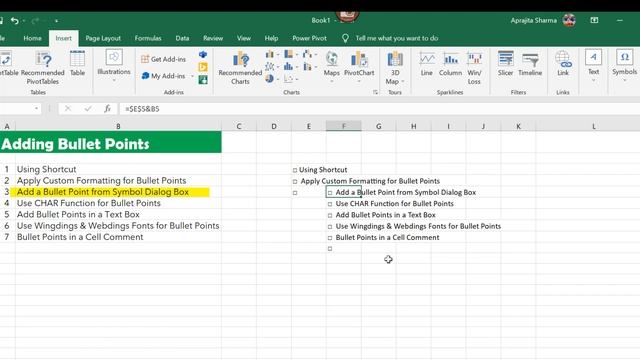Open the Maps chart button

(x=331, y=67)
